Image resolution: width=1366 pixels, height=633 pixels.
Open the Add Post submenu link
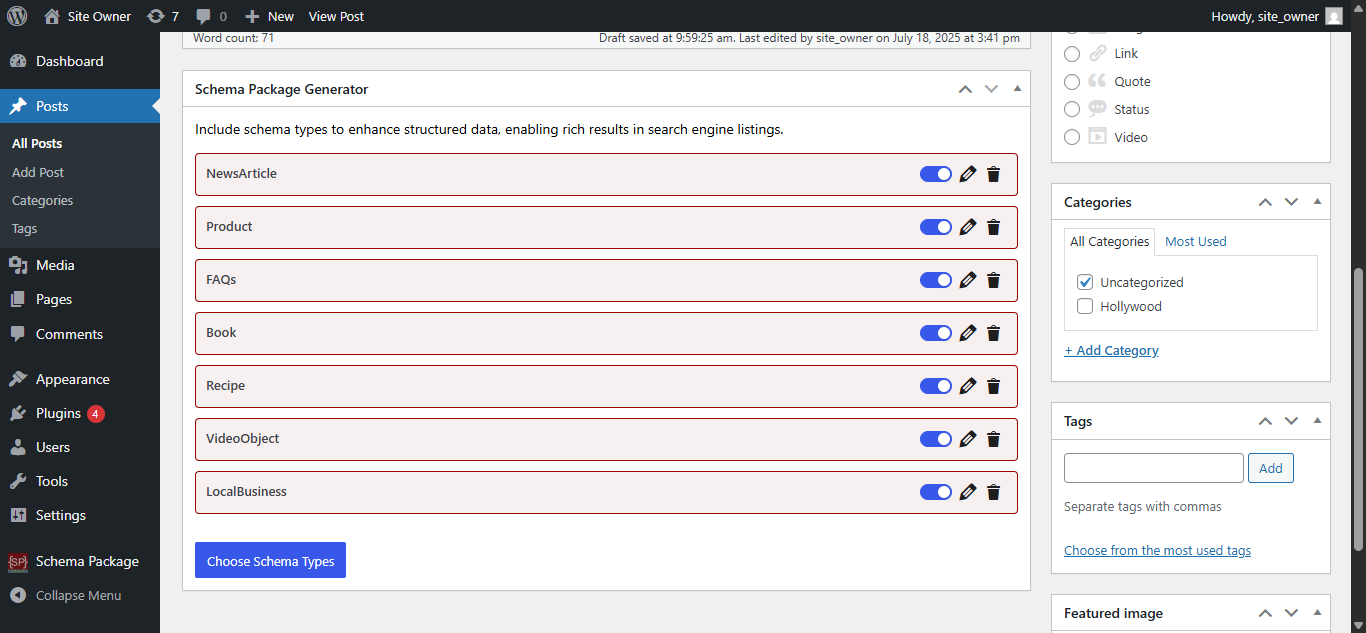(x=38, y=172)
